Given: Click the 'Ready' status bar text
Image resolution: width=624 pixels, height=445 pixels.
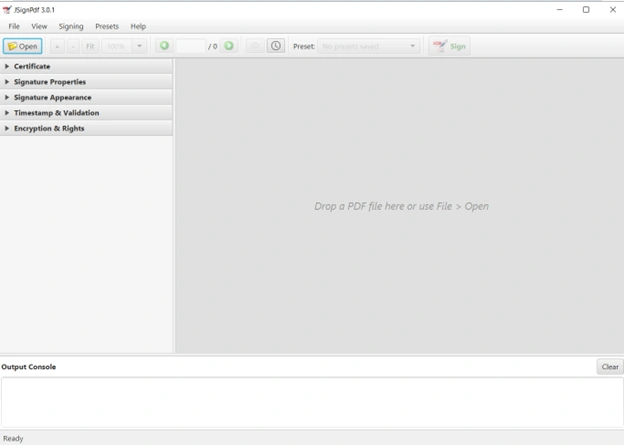Looking at the screenshot, I should pyautogui.click(x=13, y=438).
